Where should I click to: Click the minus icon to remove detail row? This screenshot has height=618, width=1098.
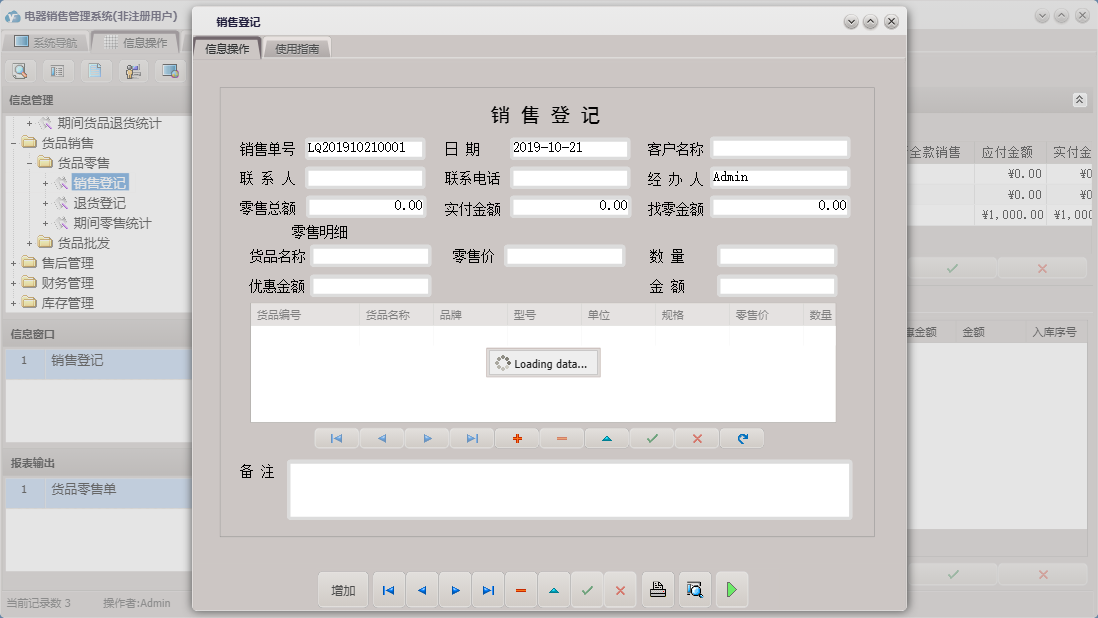(561, 438)
